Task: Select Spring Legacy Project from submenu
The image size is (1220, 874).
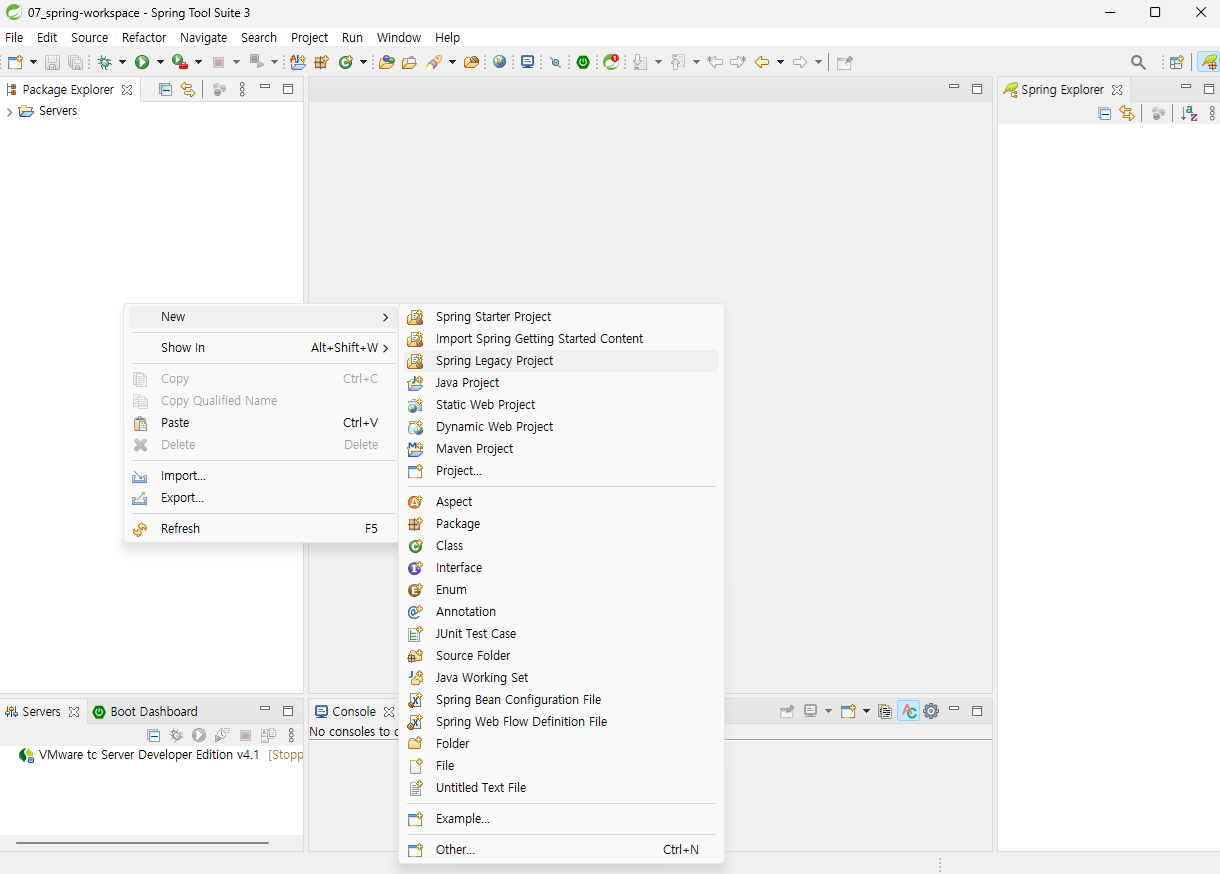Action: (561, 361)
